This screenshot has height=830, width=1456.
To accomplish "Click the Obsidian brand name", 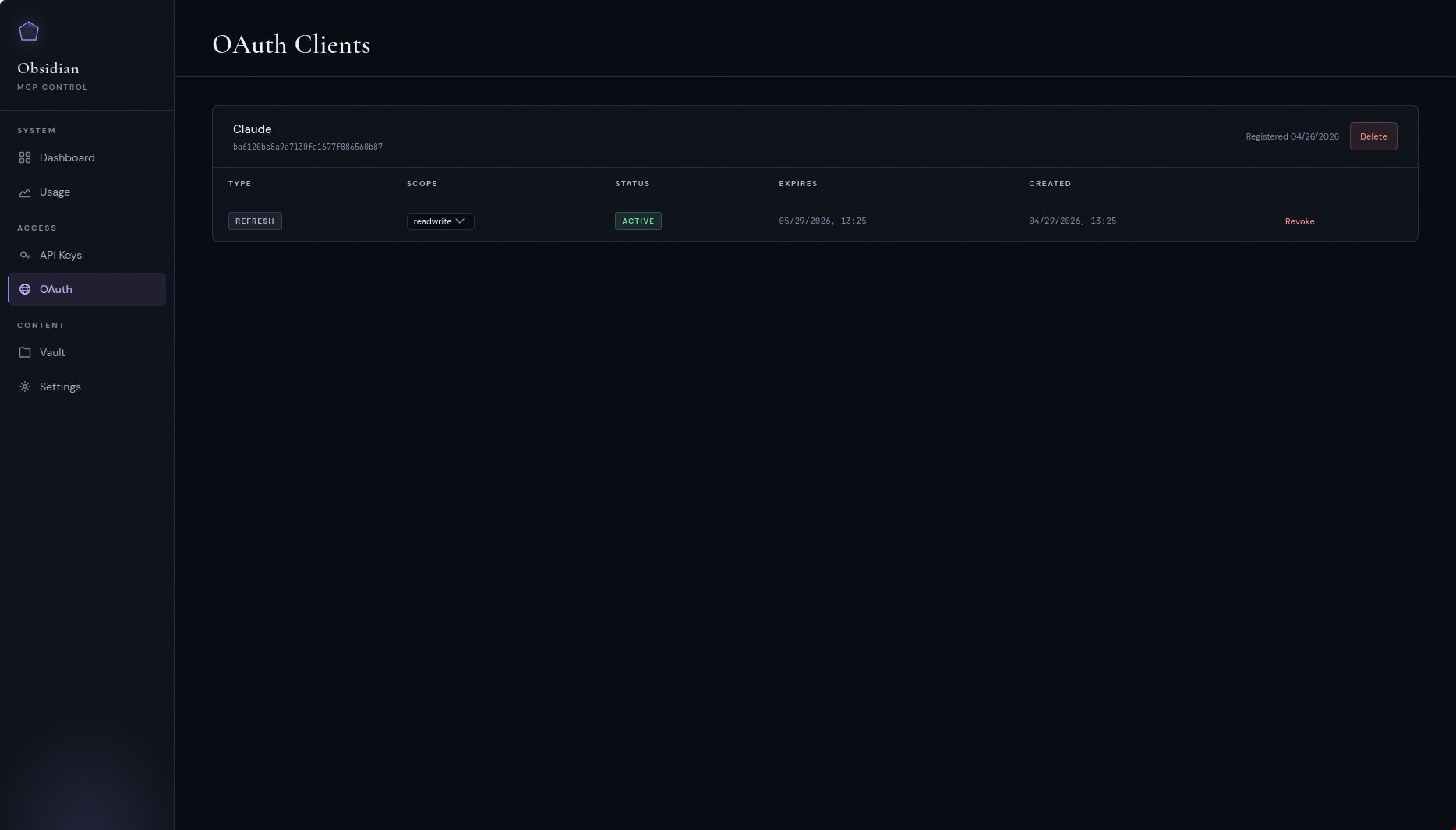I will point(48,69).
